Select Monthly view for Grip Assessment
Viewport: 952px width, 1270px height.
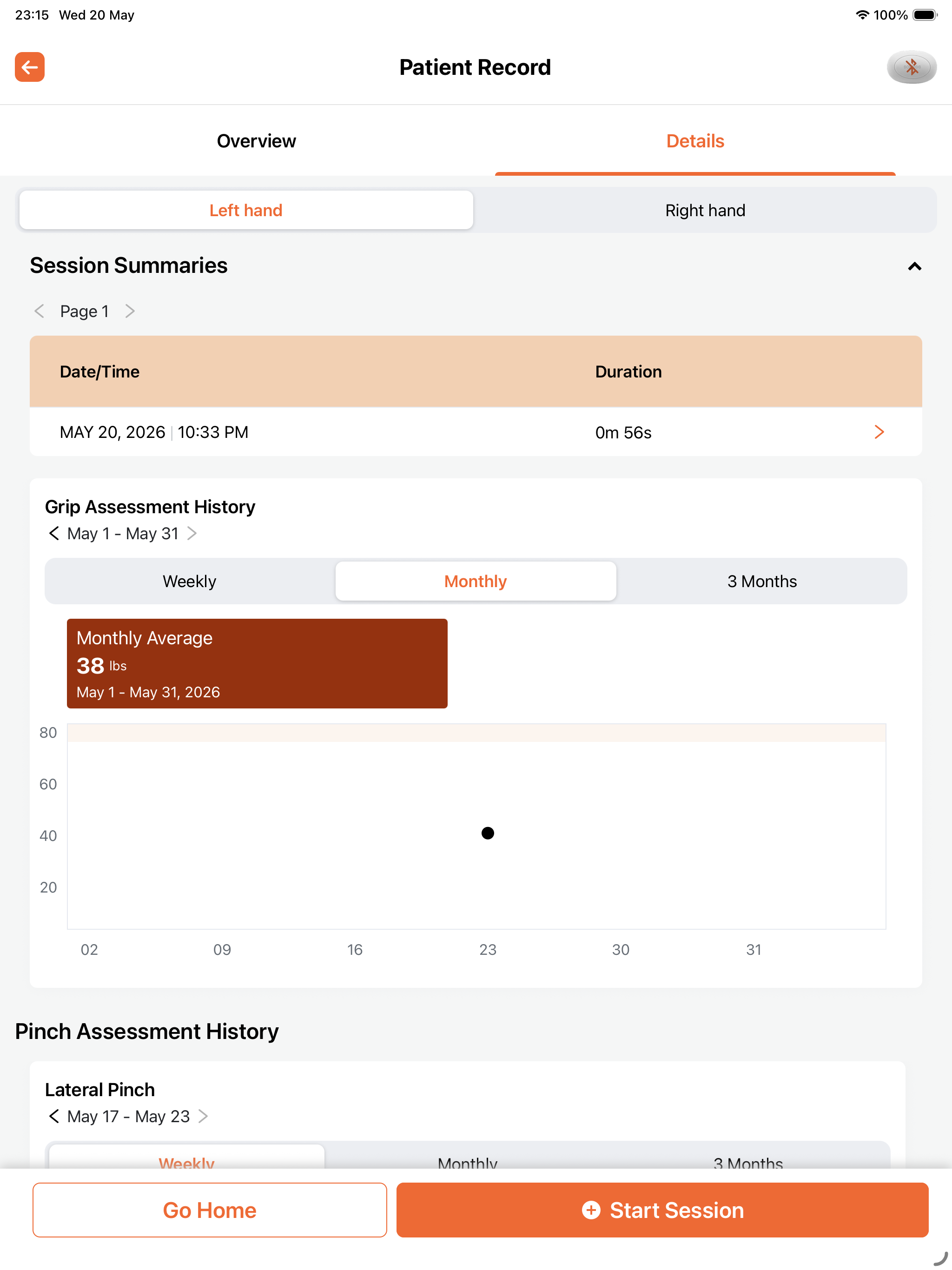coord(476,581)
